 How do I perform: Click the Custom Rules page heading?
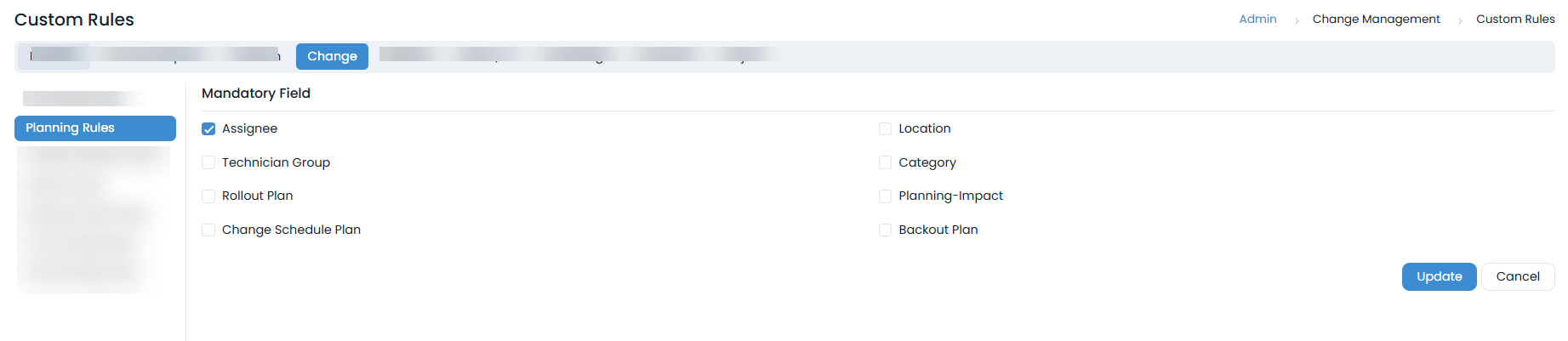pos(74,20)
